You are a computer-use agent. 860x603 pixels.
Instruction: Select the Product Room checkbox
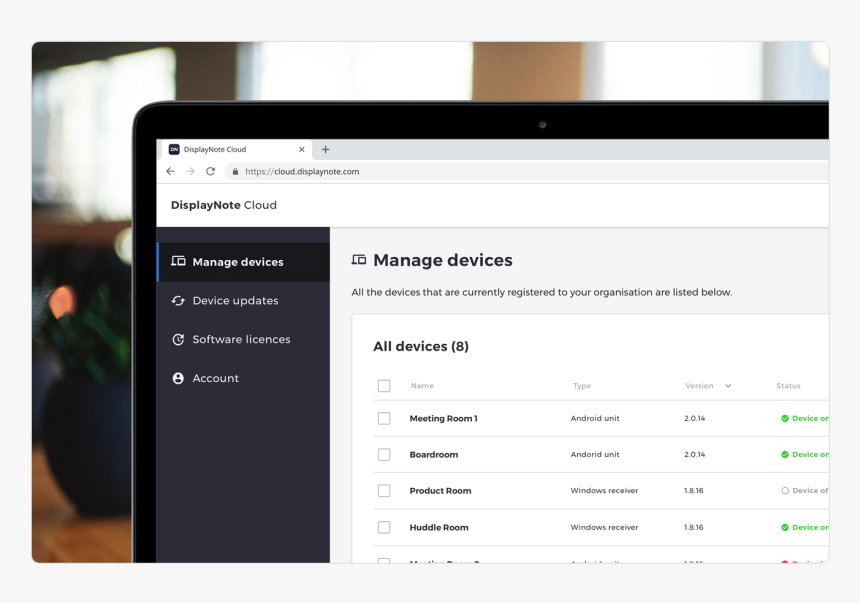384,491
